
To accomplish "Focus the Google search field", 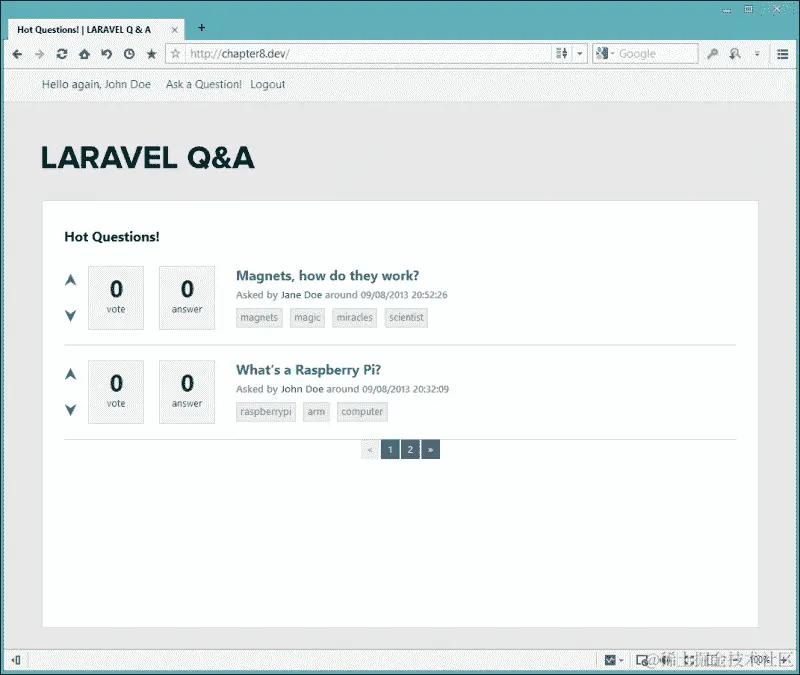I will click(x=656, y=54).
